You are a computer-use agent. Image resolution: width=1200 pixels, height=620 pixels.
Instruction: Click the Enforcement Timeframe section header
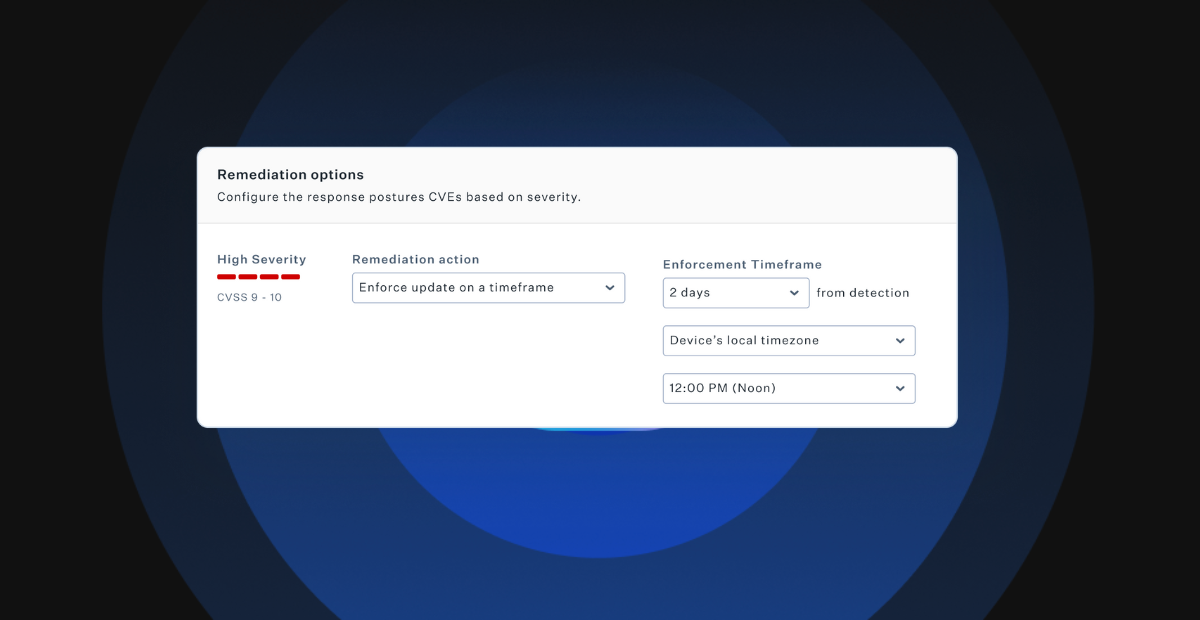coord(742,264)
